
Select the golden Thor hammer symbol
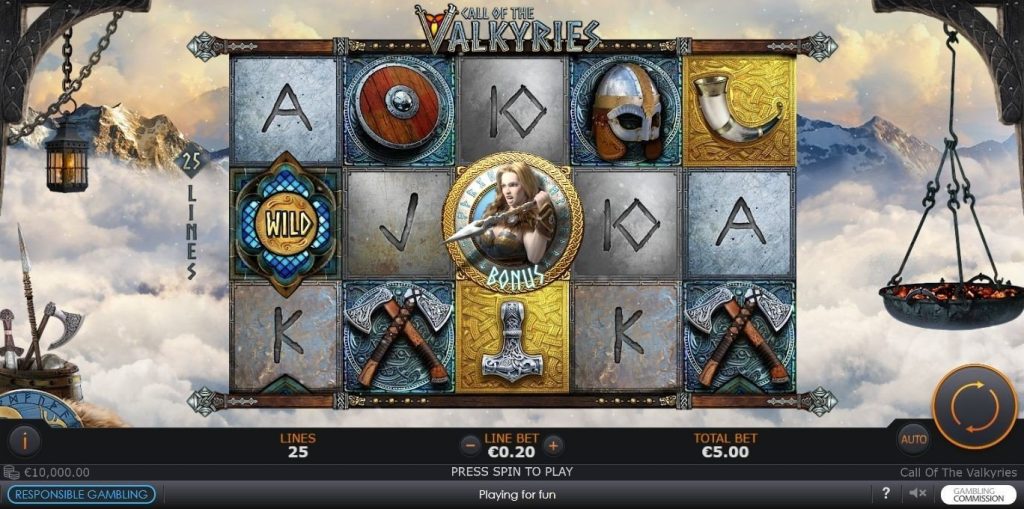coord(512,337)
